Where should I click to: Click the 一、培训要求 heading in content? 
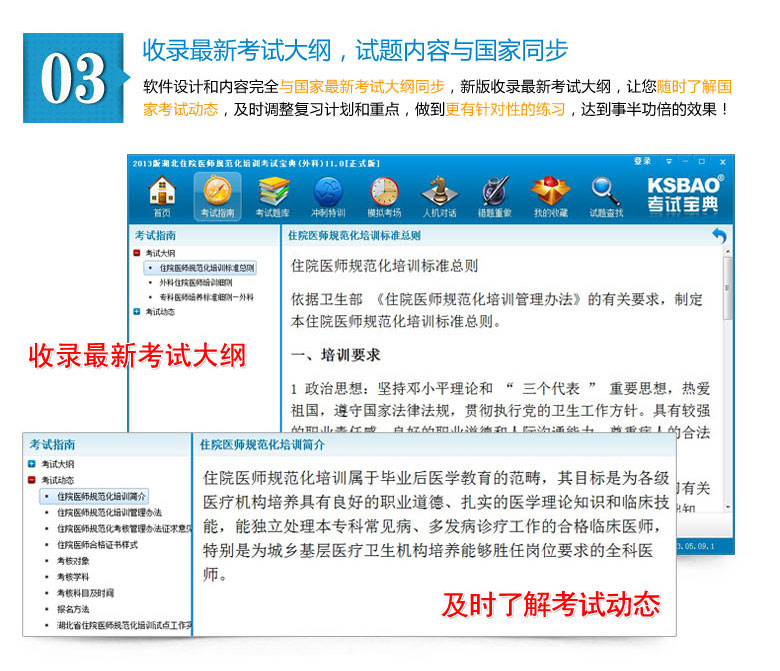tap(335, 355)
